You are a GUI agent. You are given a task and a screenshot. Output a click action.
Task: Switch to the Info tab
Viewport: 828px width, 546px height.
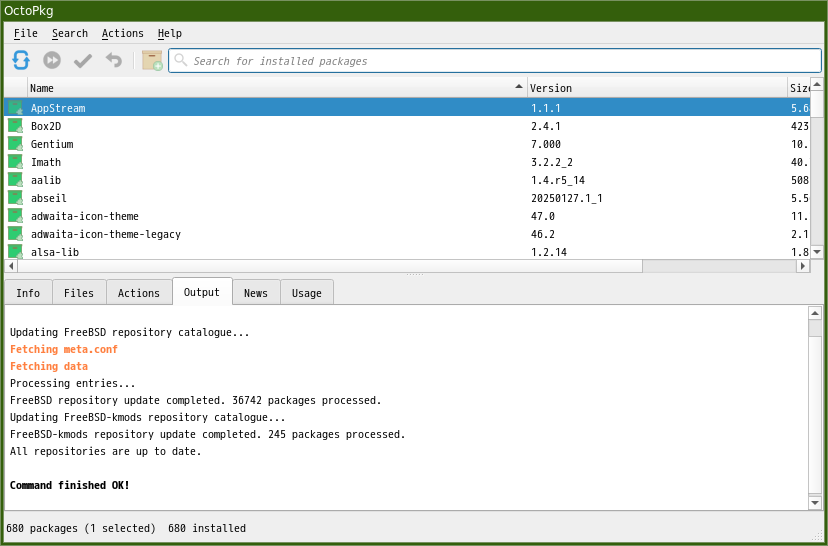pos(28,293)
